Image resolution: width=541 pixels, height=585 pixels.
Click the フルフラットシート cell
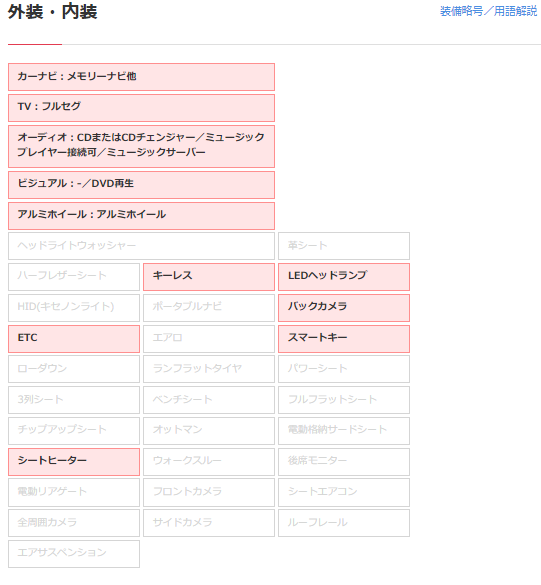(344, 400)
